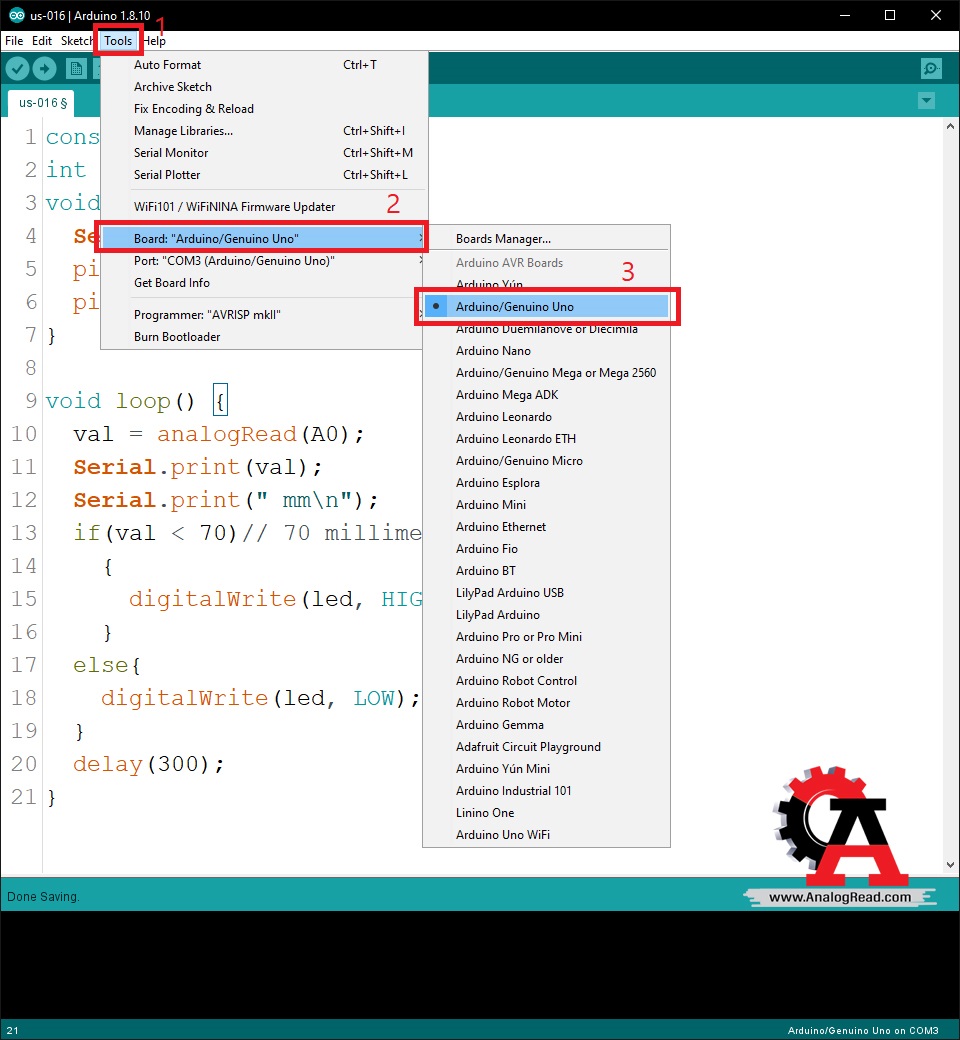Screen dimensions: 960x1040
Task: Choose Arduino Yún Mini board
Action: click(546, 769)
